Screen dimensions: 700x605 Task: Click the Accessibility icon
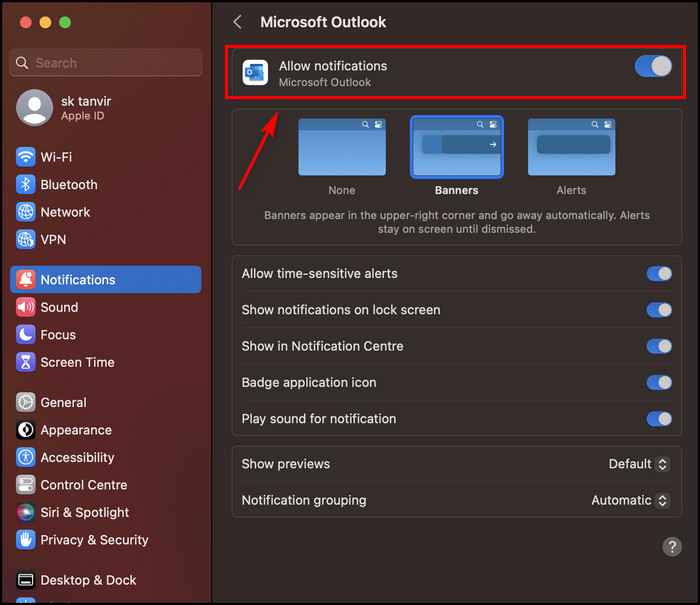25,457
